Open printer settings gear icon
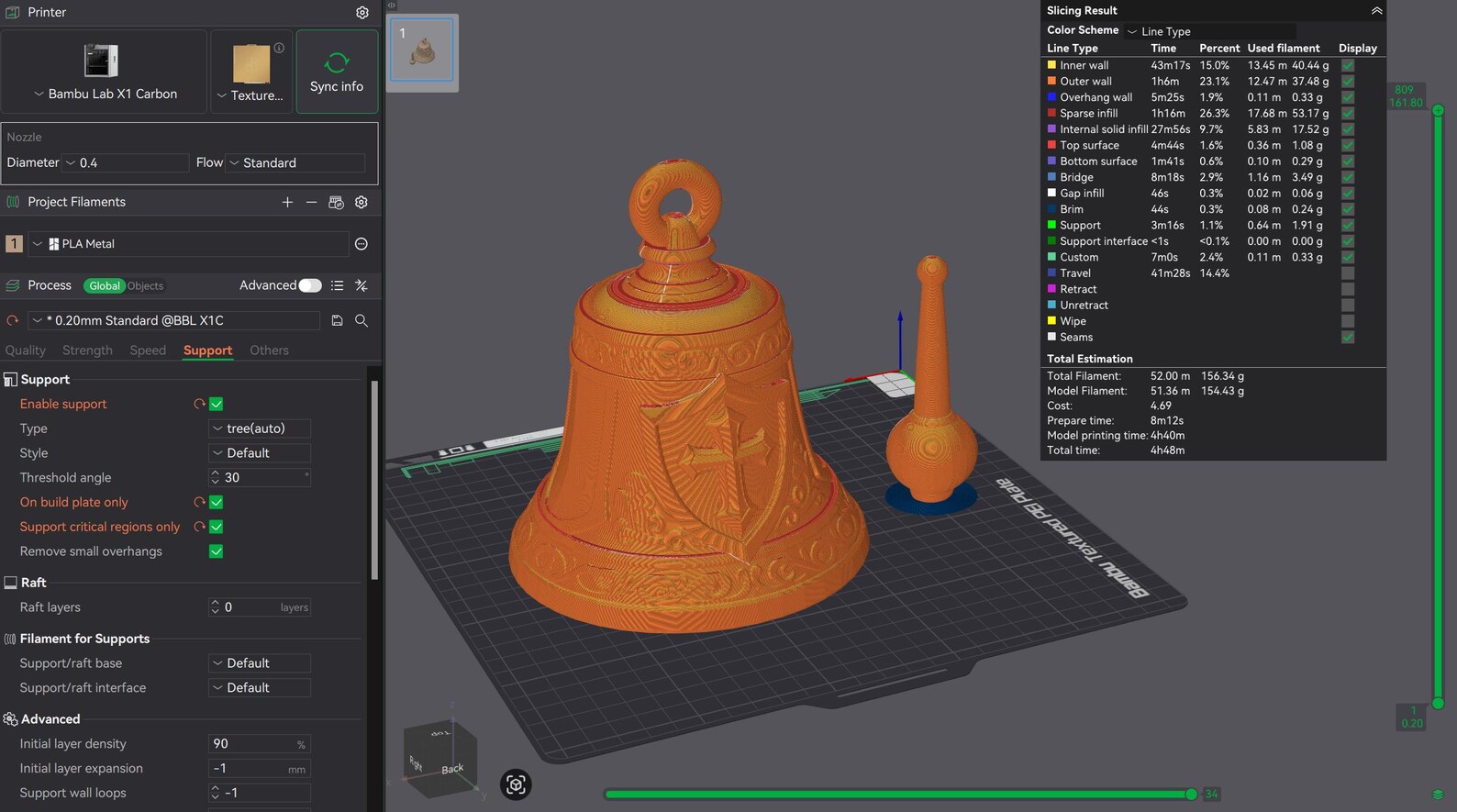Image resolution: width=1457 pixels, height=812 pixels. (x=361, y=13)
